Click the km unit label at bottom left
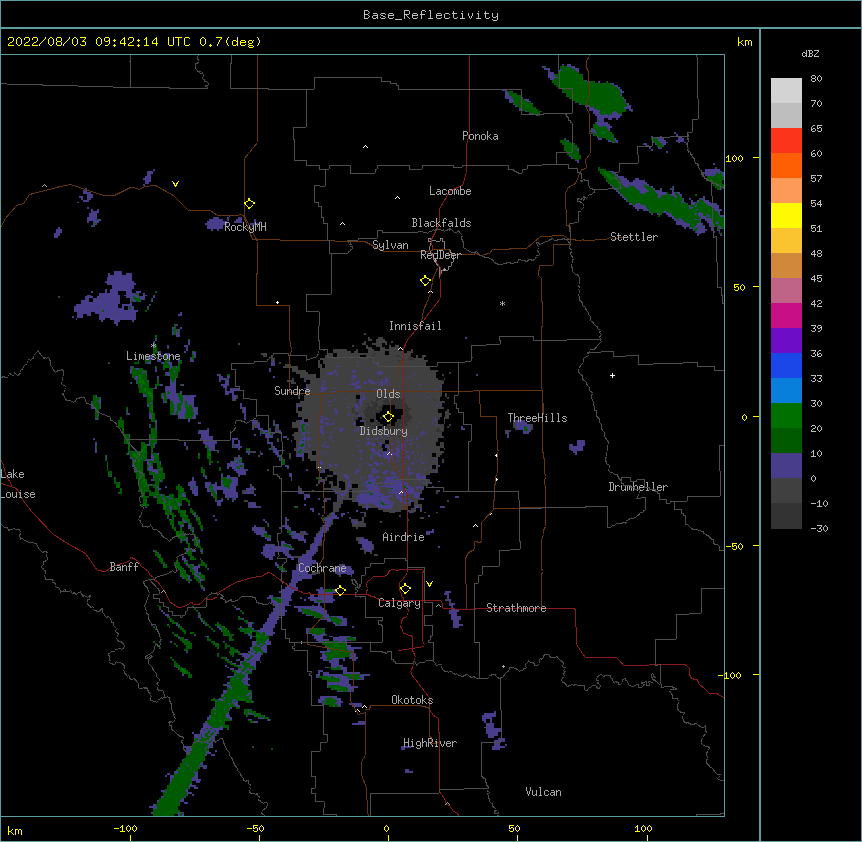The height and width of the screenshot is (842, 862). point(15,831)
